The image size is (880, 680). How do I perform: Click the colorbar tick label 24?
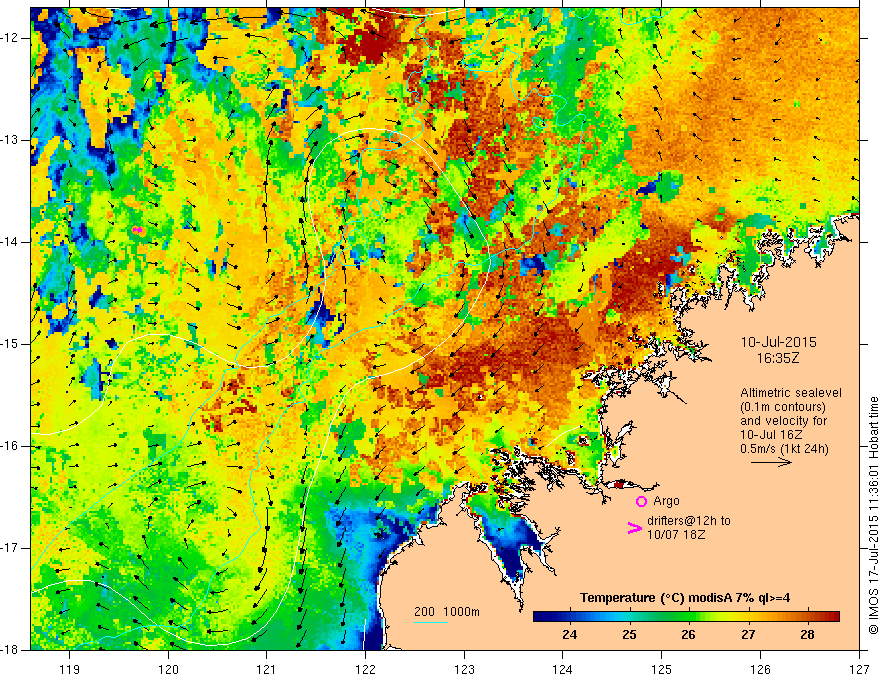click(570, 635)
